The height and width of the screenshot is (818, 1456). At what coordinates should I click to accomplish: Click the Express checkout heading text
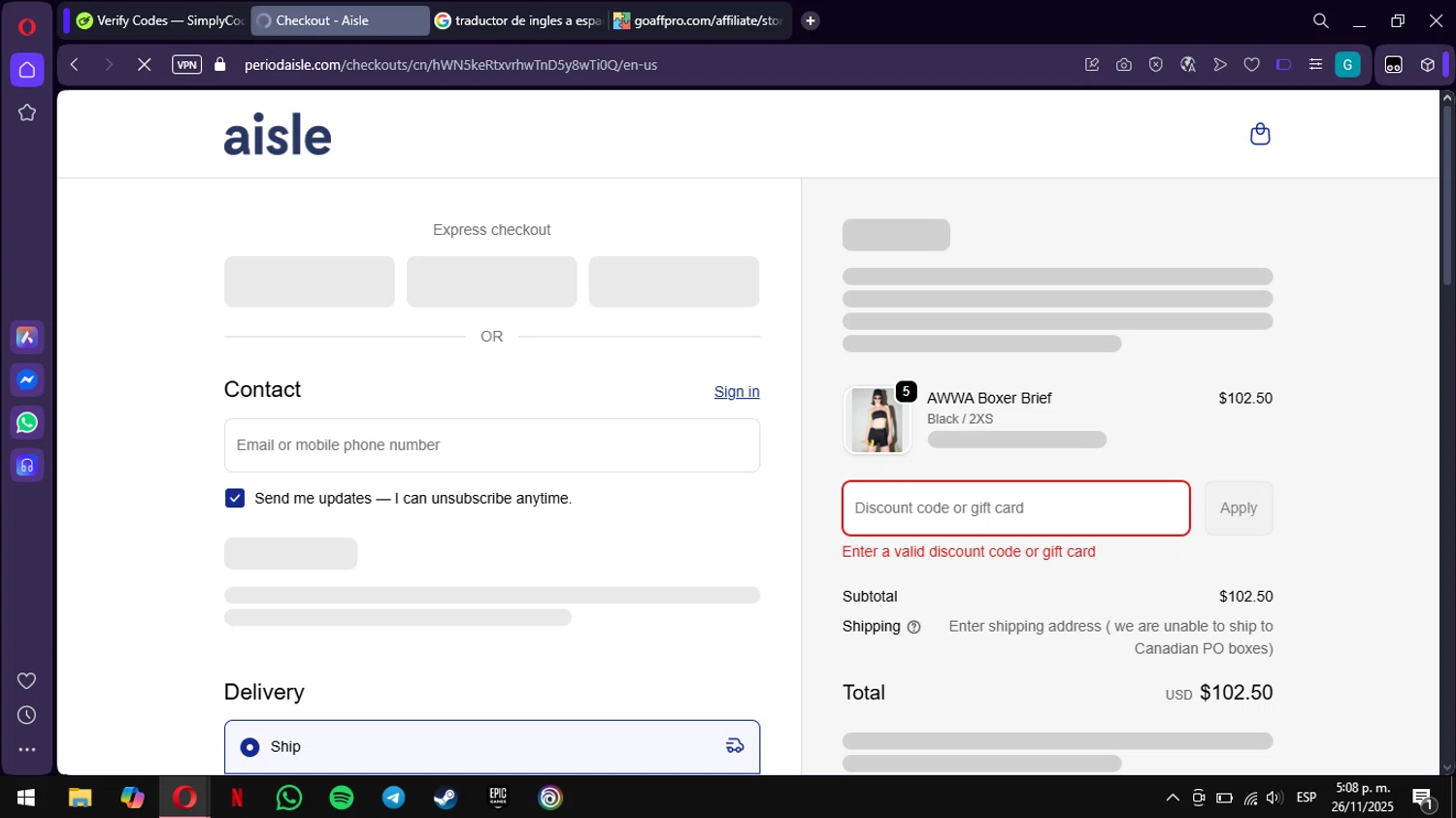(x=492, y=230)
